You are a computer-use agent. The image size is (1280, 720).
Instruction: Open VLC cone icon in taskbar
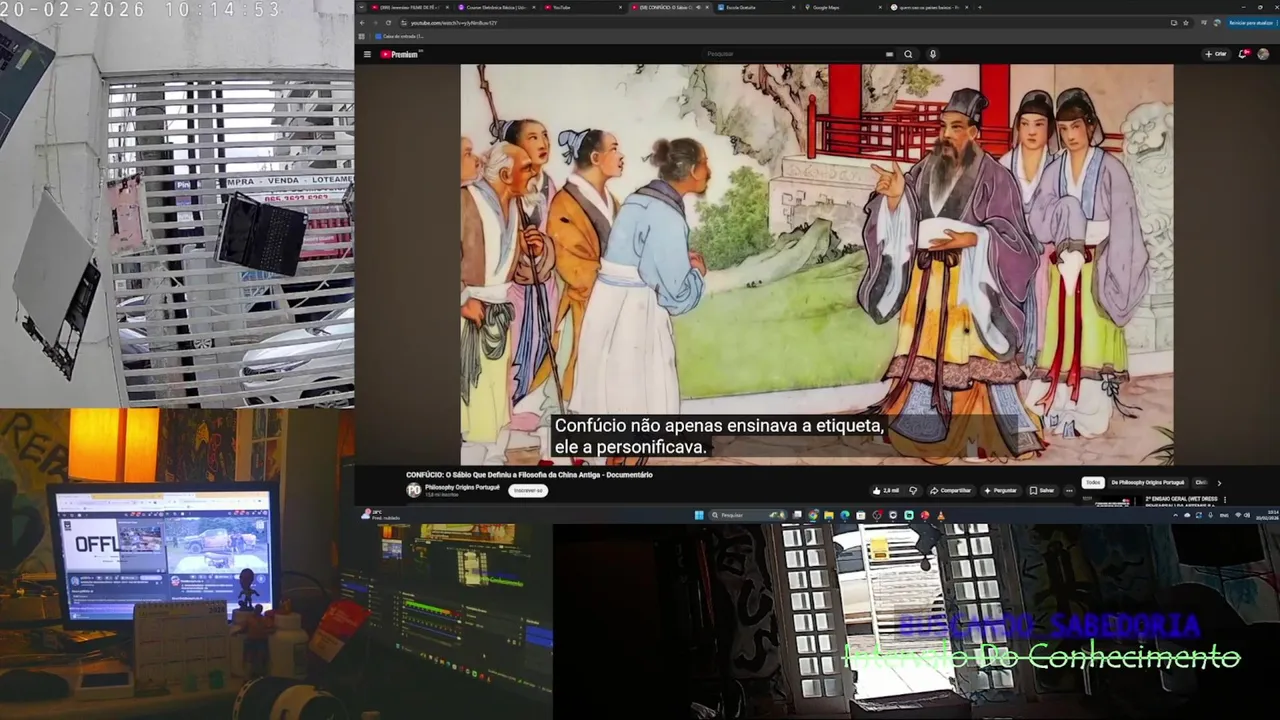941,515
